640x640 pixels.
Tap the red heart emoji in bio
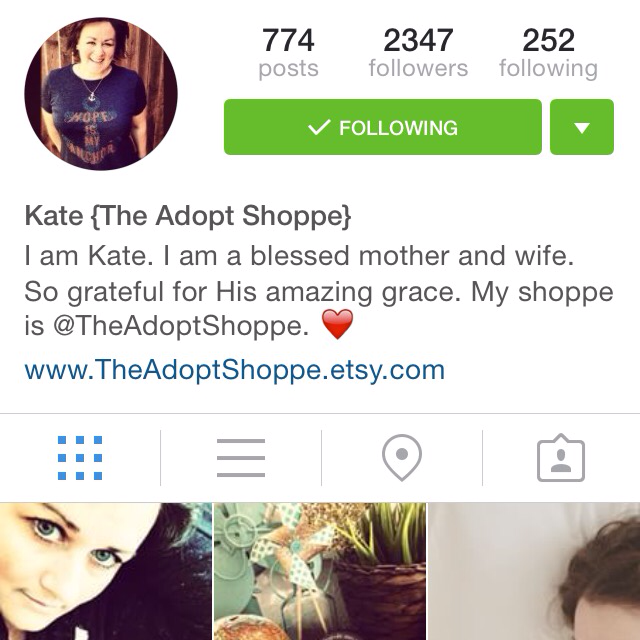[x=337, y=324]
